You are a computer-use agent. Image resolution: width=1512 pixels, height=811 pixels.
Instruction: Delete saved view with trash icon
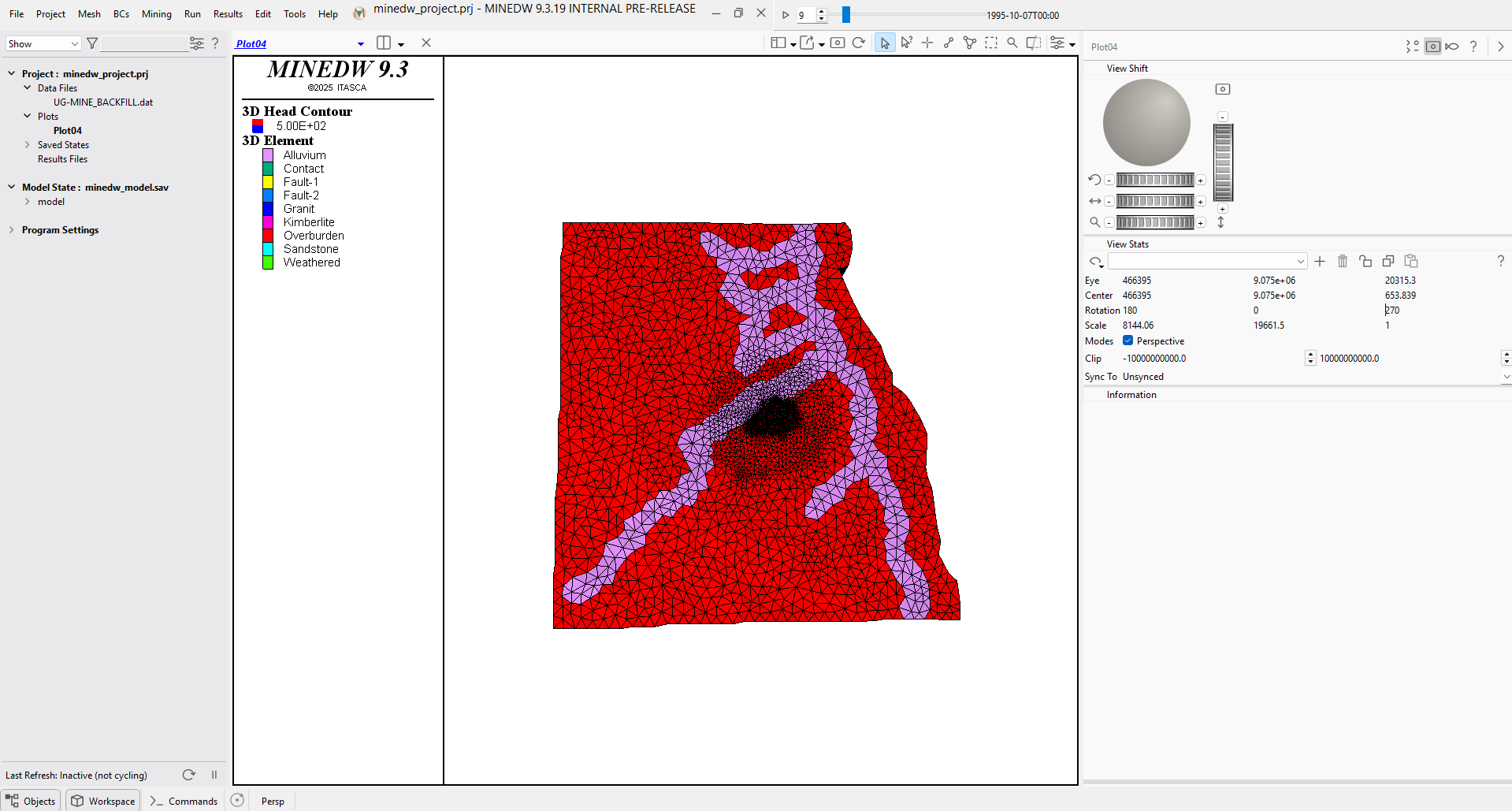[x=1343, y=261]
